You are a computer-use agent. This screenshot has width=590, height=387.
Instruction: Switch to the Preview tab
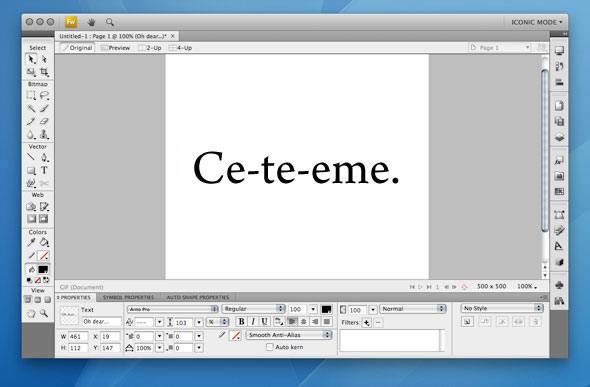click(116, 48)
